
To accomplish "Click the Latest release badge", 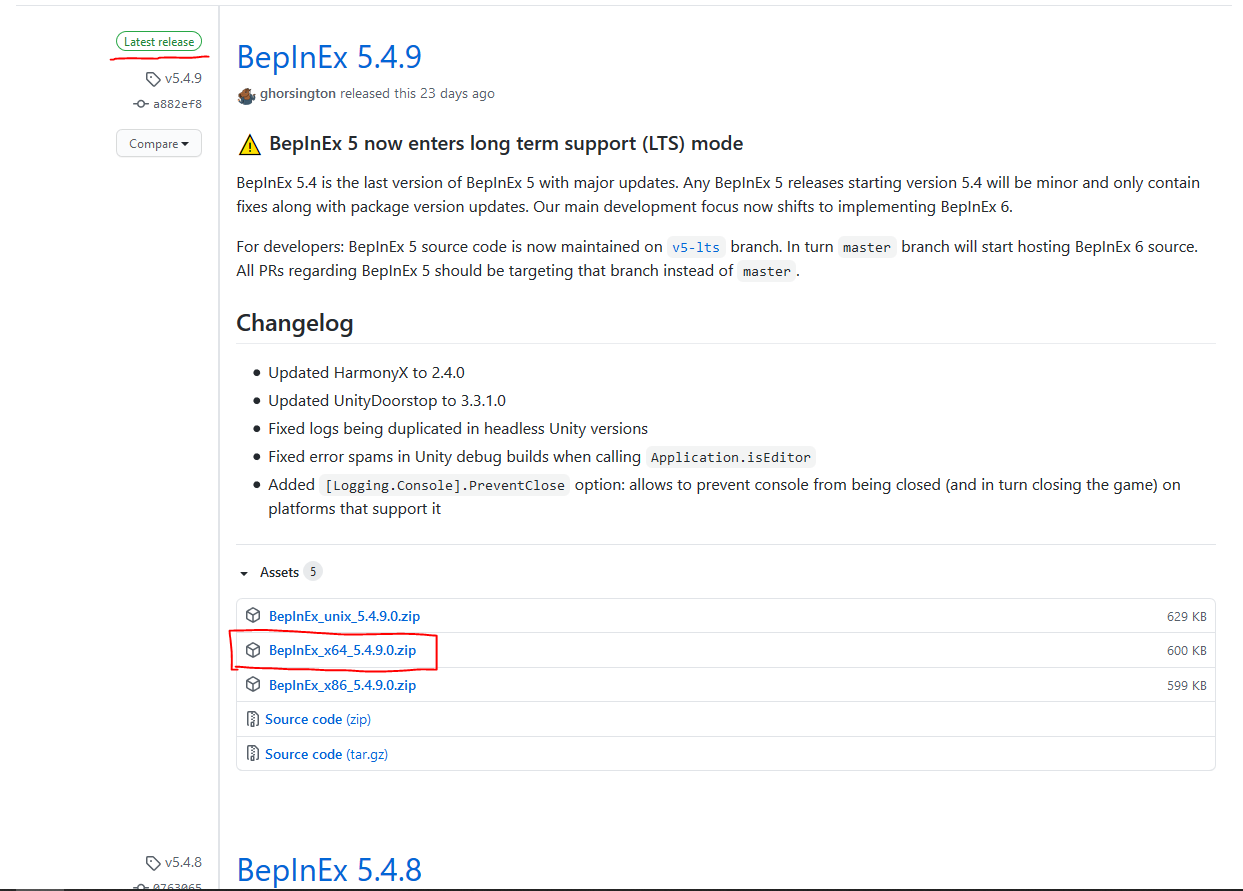I will 159,42.
